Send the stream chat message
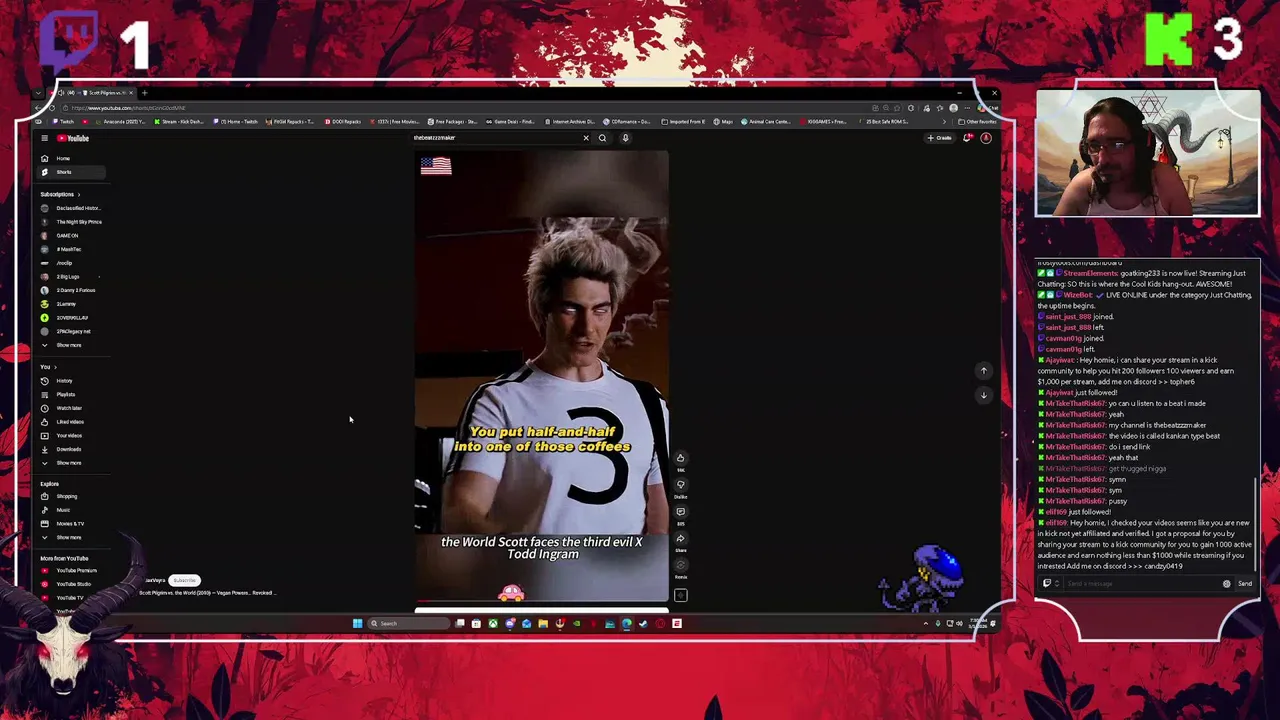 point(1245,584)
